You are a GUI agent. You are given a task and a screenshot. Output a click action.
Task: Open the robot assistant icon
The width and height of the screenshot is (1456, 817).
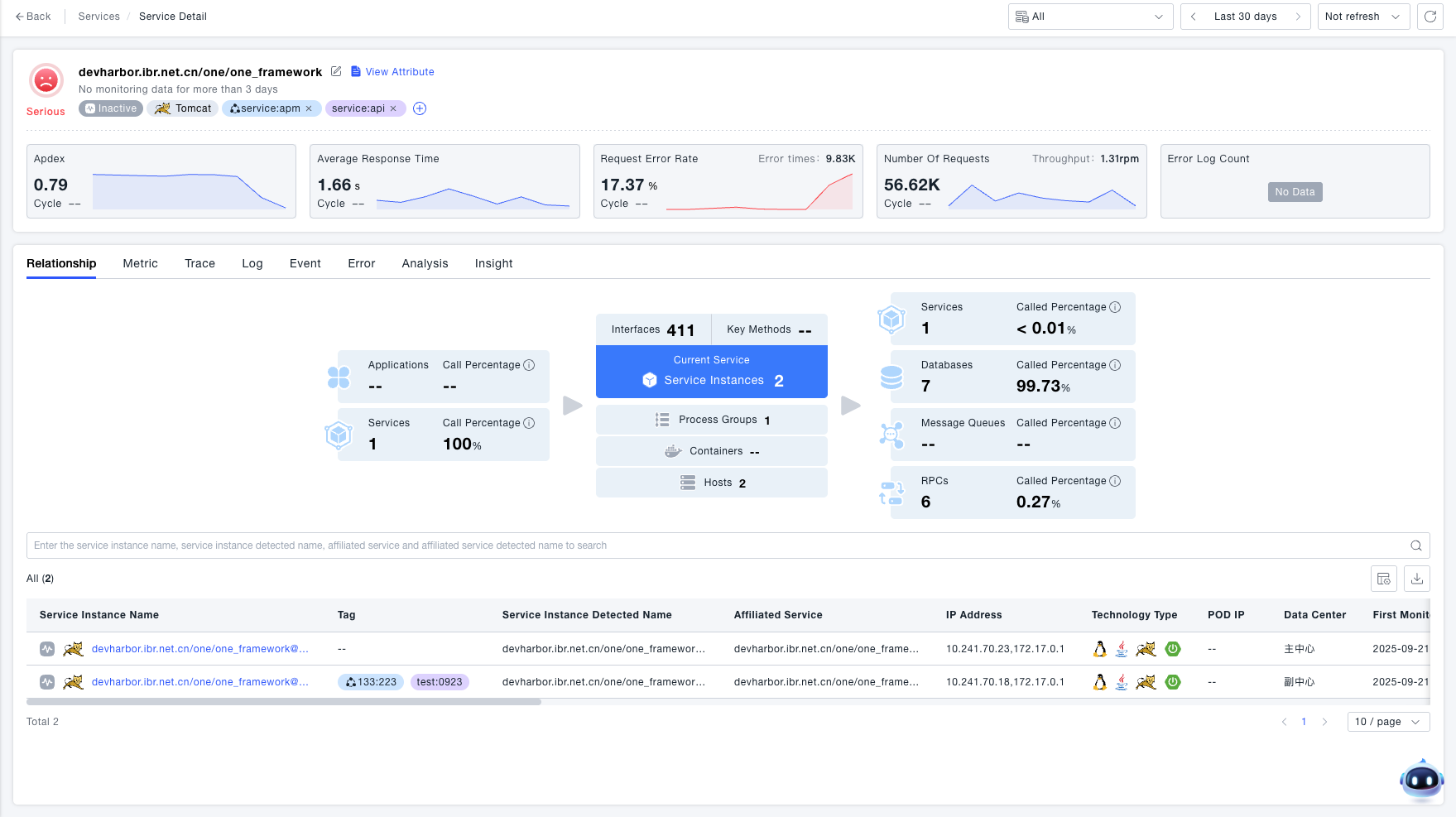[1421, 779]
